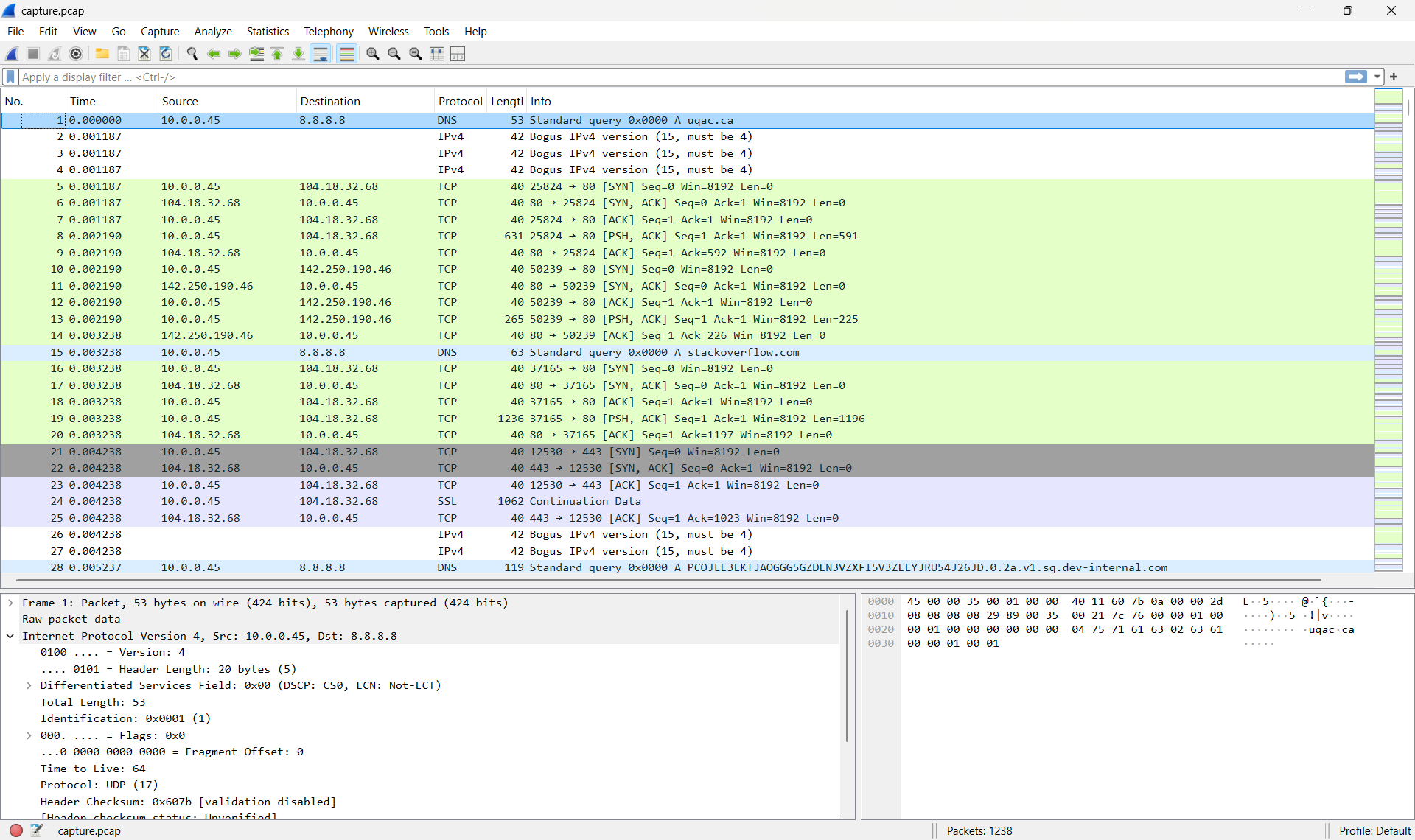1415x840 pixels.
Task: Close this capture file
Action: point(144,54)
